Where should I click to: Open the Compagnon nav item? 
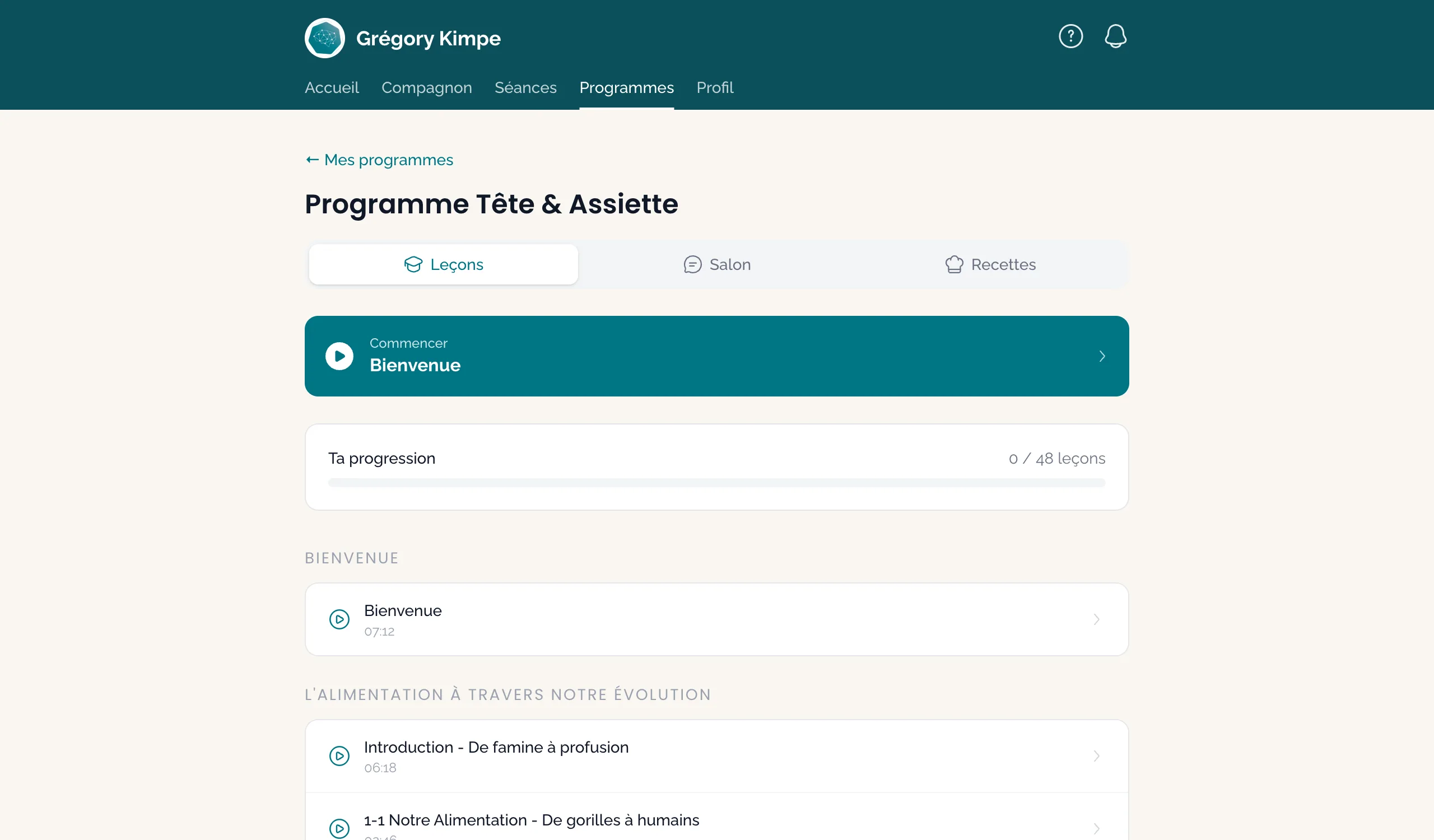pos(426,87)
